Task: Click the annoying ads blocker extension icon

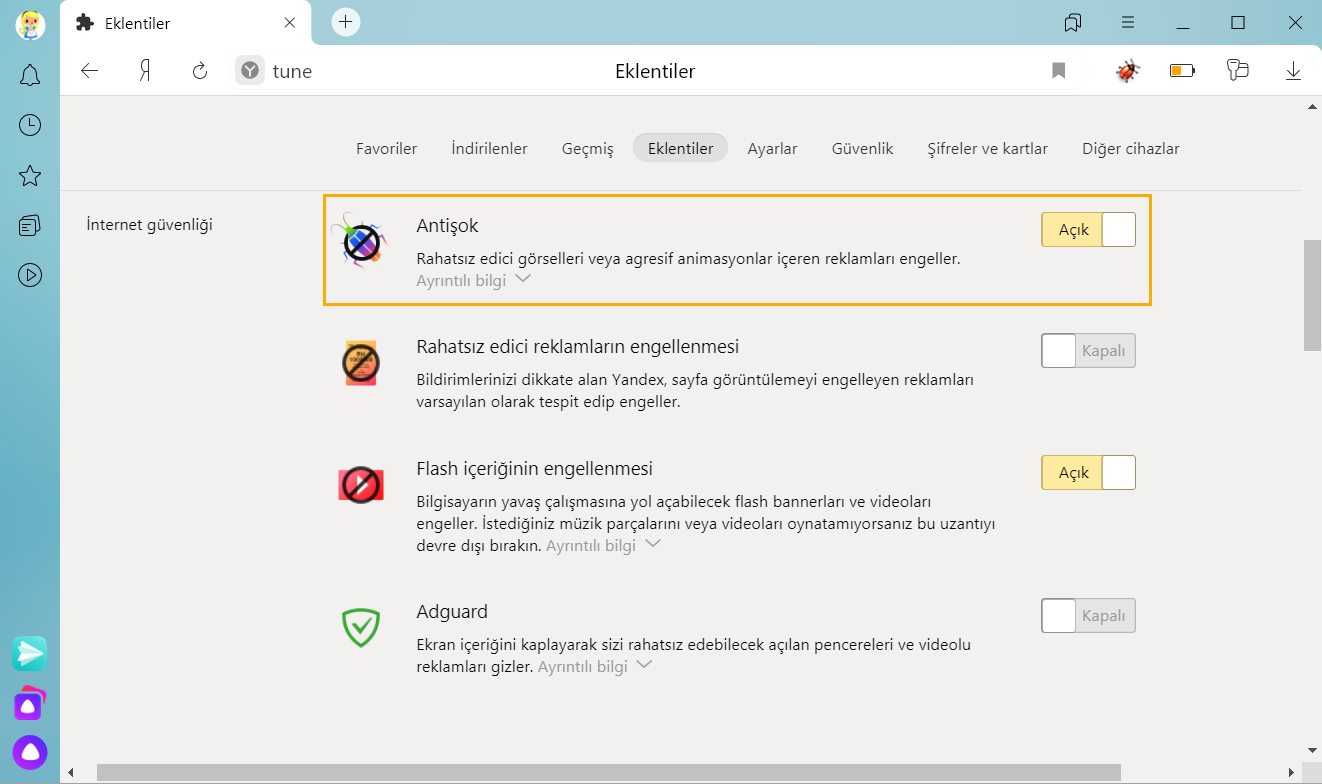Action: (360, 364)
